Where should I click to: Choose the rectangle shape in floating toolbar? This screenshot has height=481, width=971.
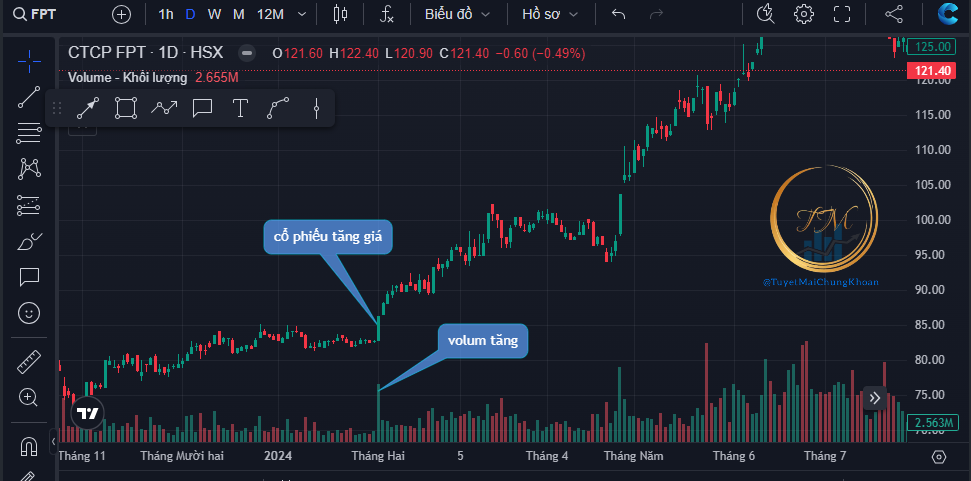pos(125,107)
